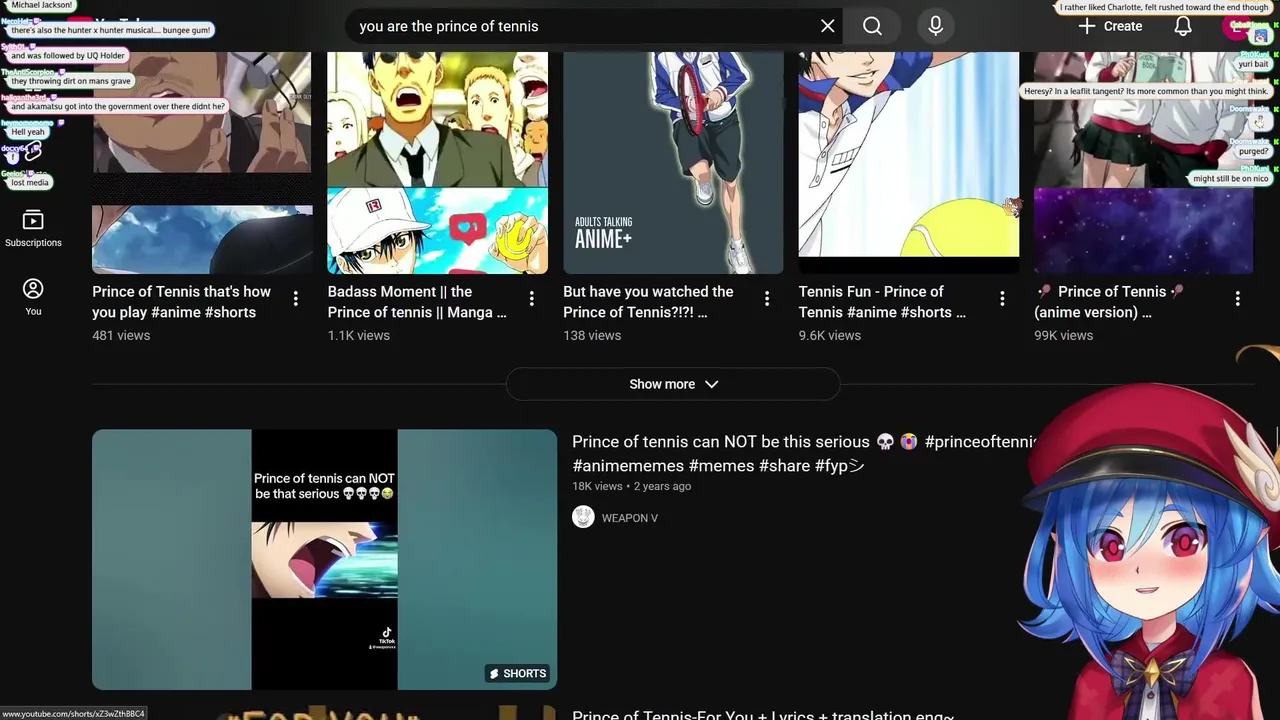Click '99K views' text under anime version short
This screenshot has height=720, width=1280.
1063,335
